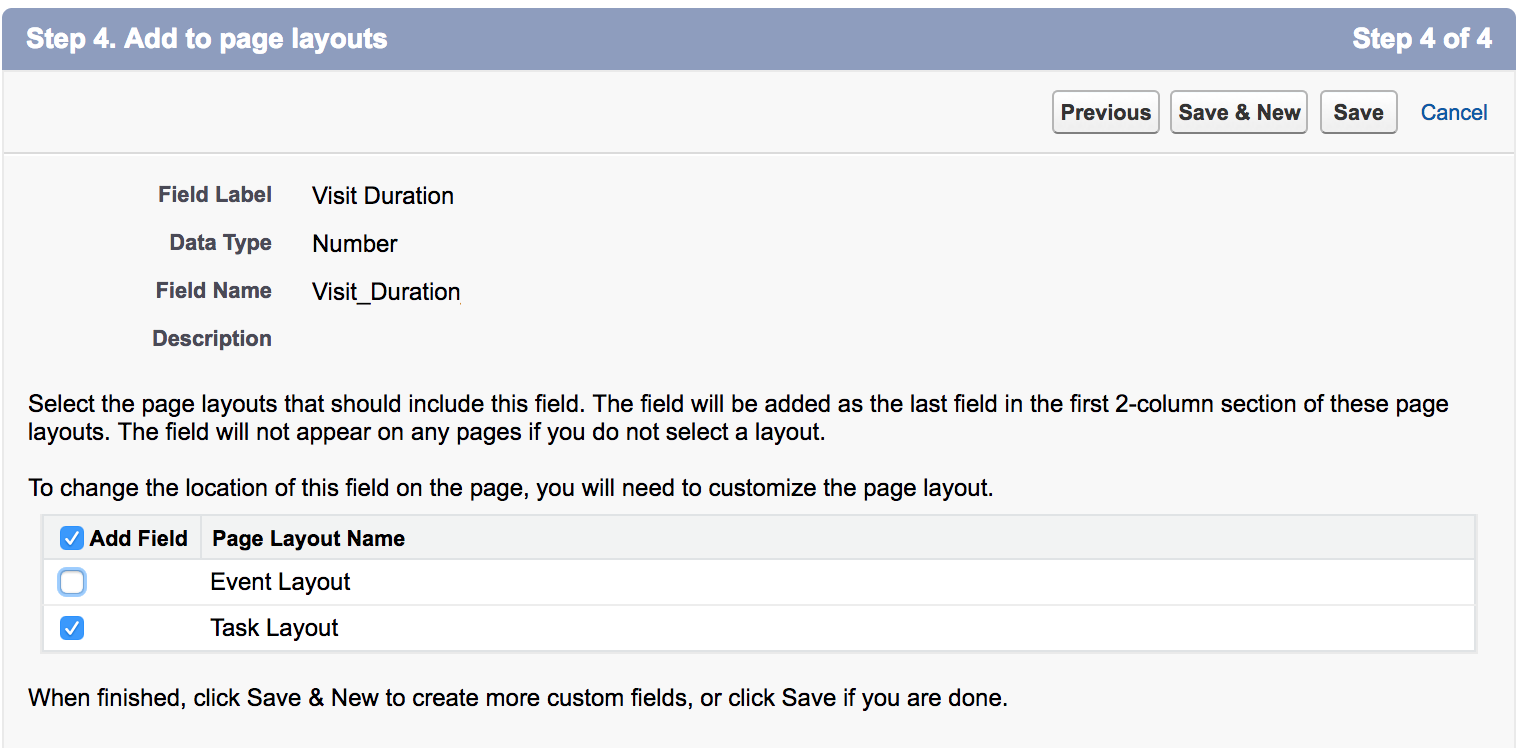Click the Field Label caption
Viewport: 1518px width, 748px height.
[215, 194]
